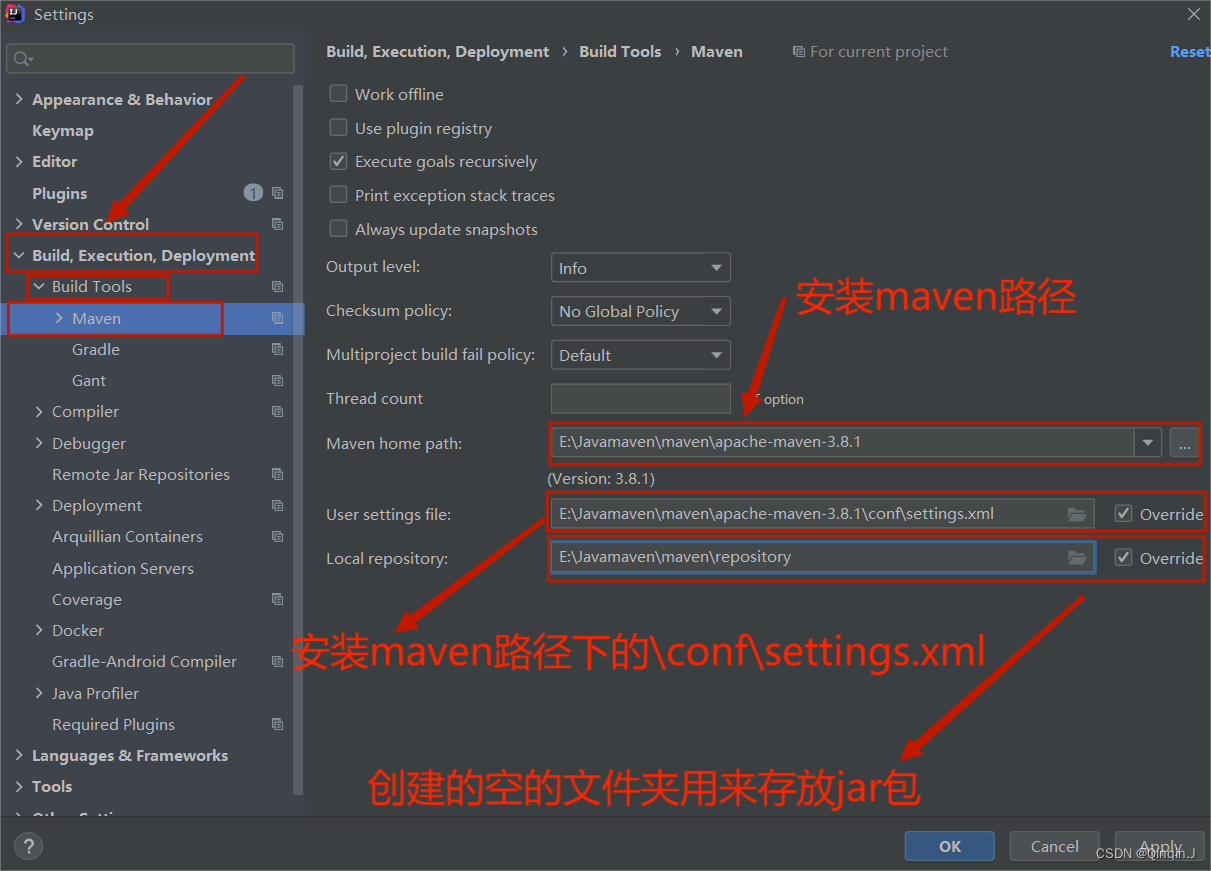Click the project-level icon beside Plugins
This screenshot has height=871, width=1211.
(x=277, y=193)
